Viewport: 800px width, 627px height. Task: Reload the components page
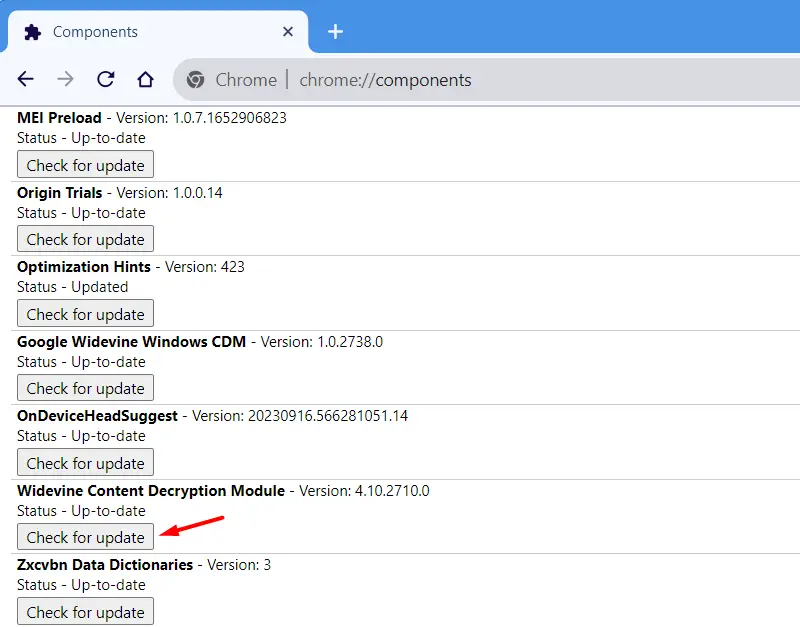click(105, 80)
